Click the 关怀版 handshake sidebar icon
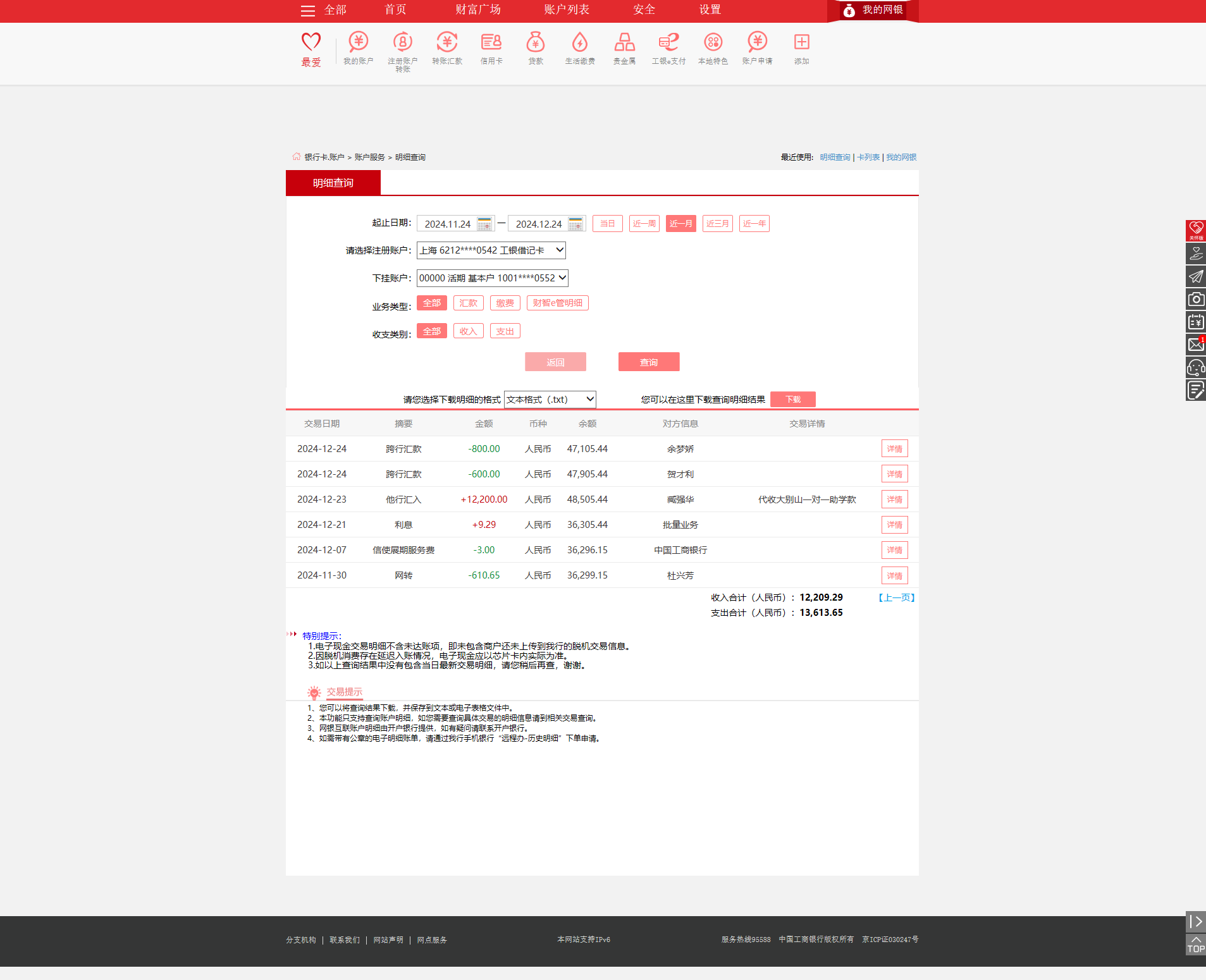The width and height of the screenshot is (1206, 980). click(x=1196, y=231)
